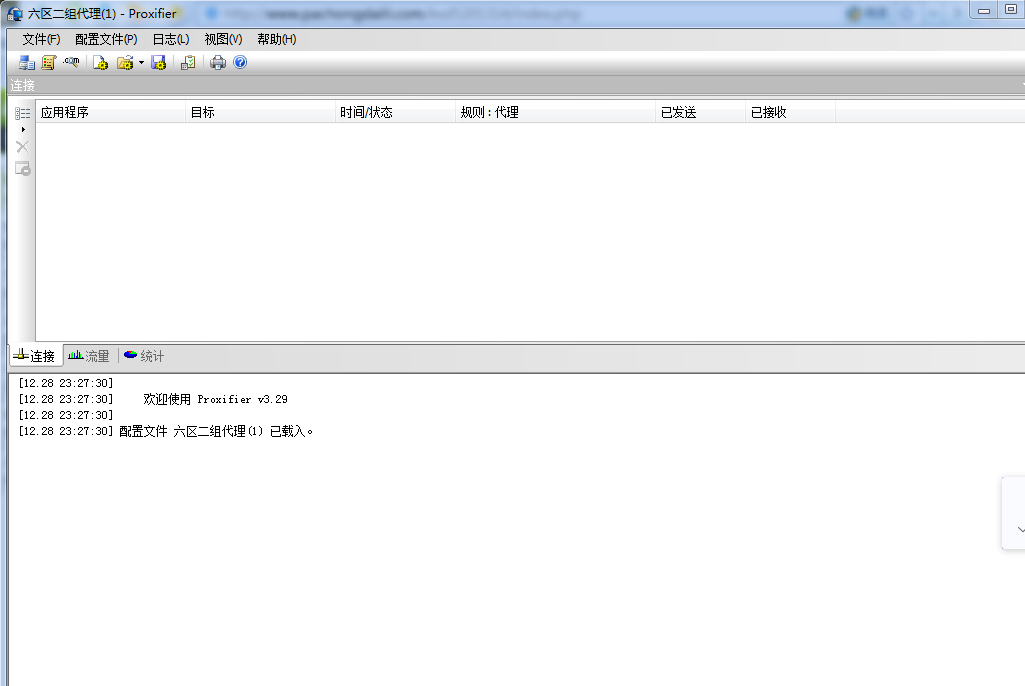Open the Proxification Rules toolbar icon

tap(49, 63)
